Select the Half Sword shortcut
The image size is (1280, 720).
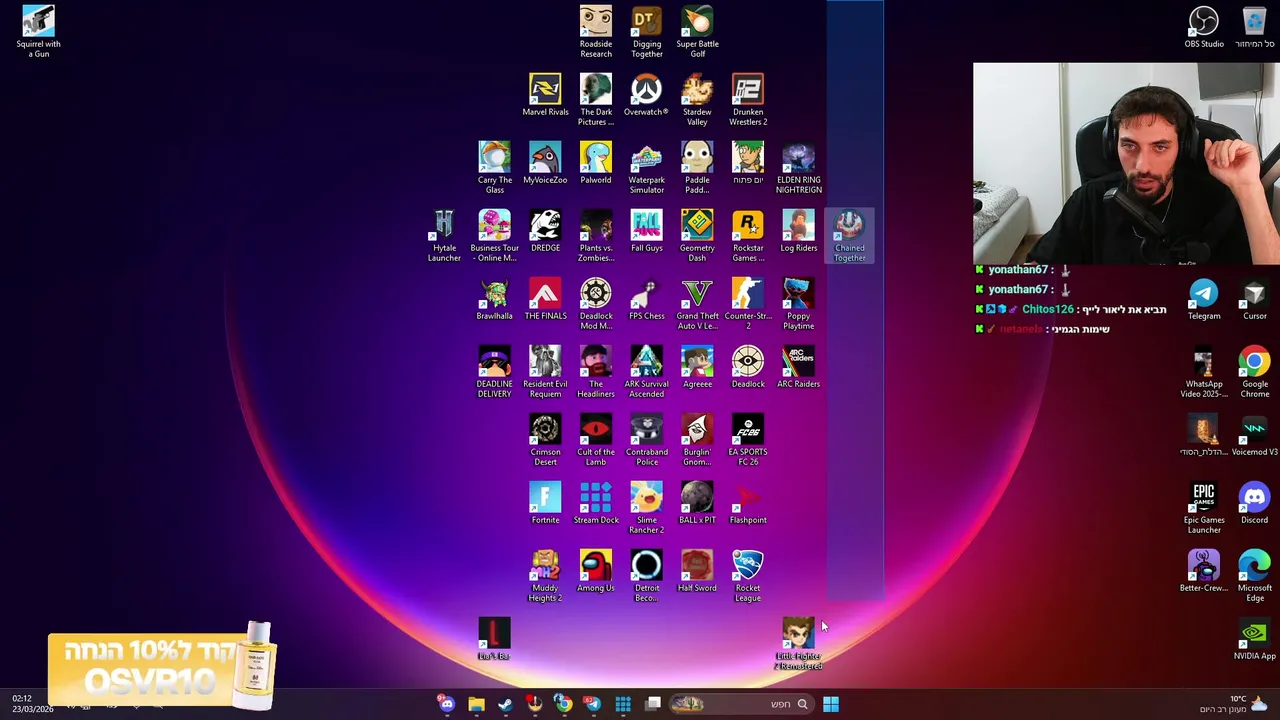click(x=697, y=571)
